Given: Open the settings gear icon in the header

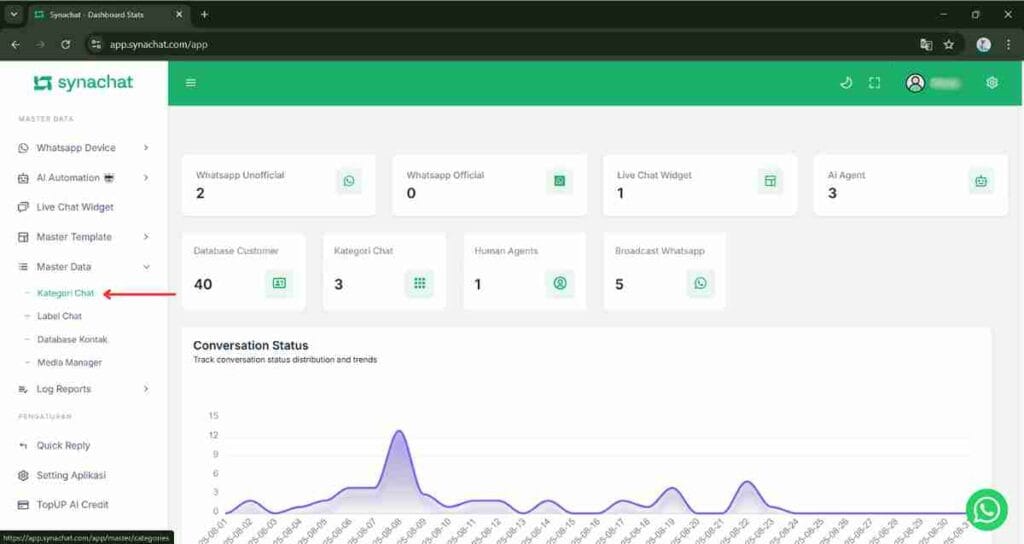Looking at the screenshot, I should click(x=992, y=82).
